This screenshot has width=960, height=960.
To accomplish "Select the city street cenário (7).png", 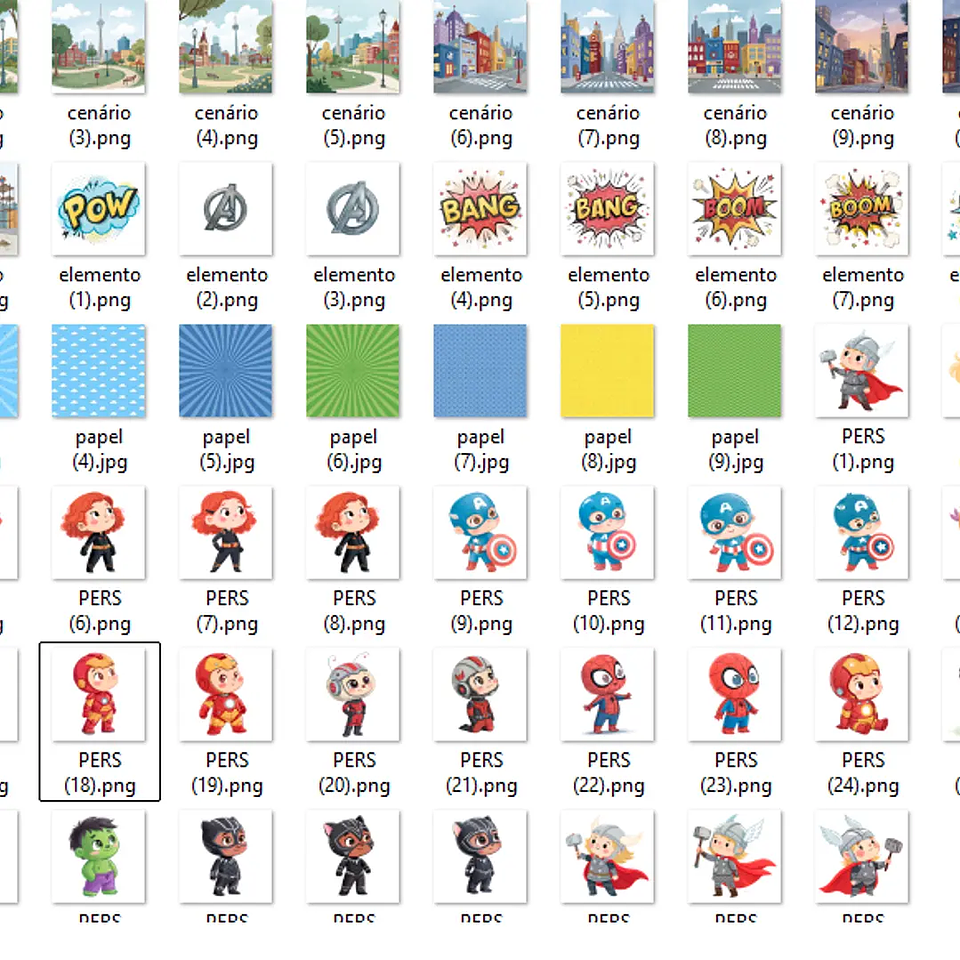I will pyautogui.click(x=608, y=47).
